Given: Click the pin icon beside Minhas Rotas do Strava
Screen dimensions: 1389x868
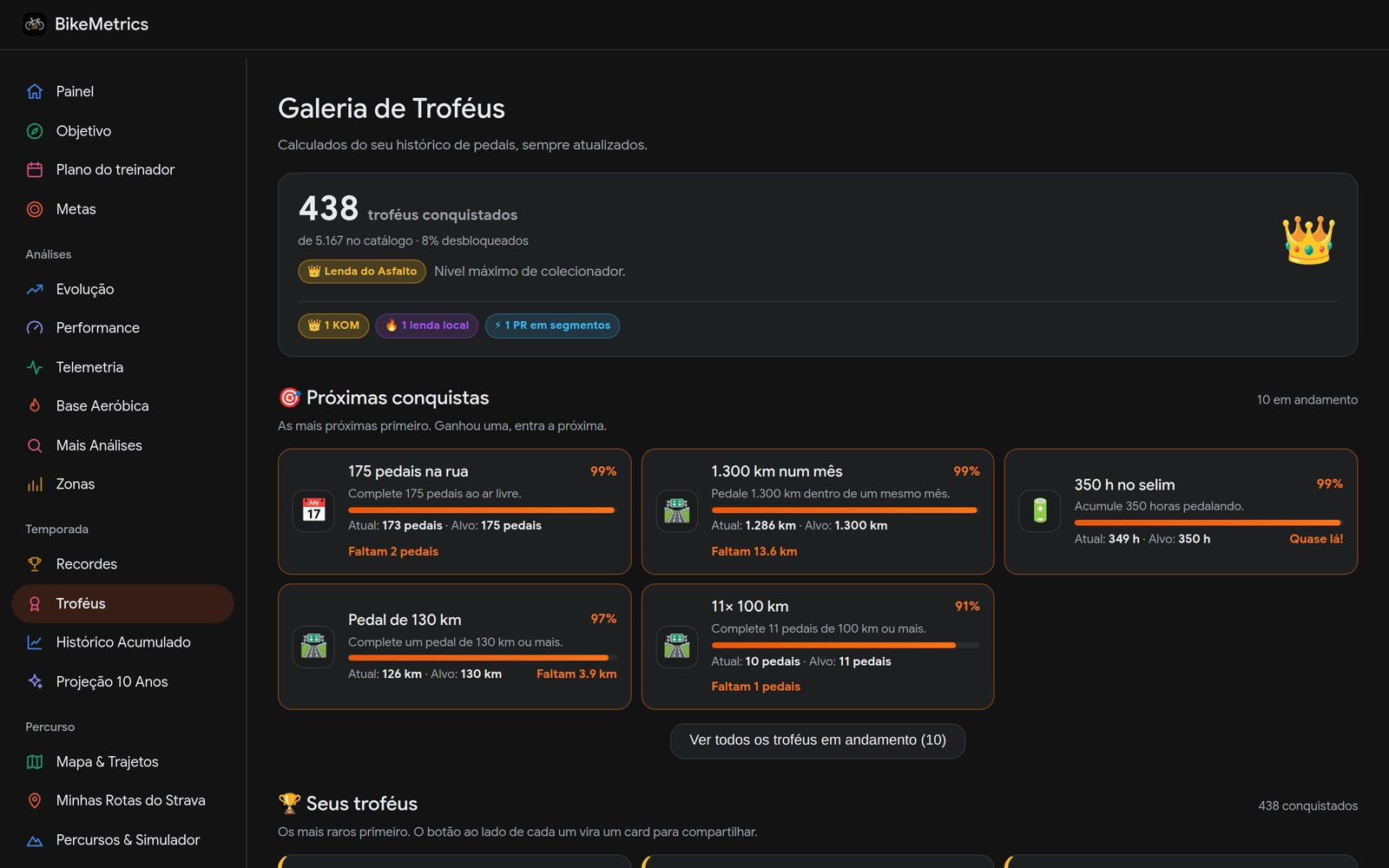Looking at the screenshot, I should click(35, 800).
